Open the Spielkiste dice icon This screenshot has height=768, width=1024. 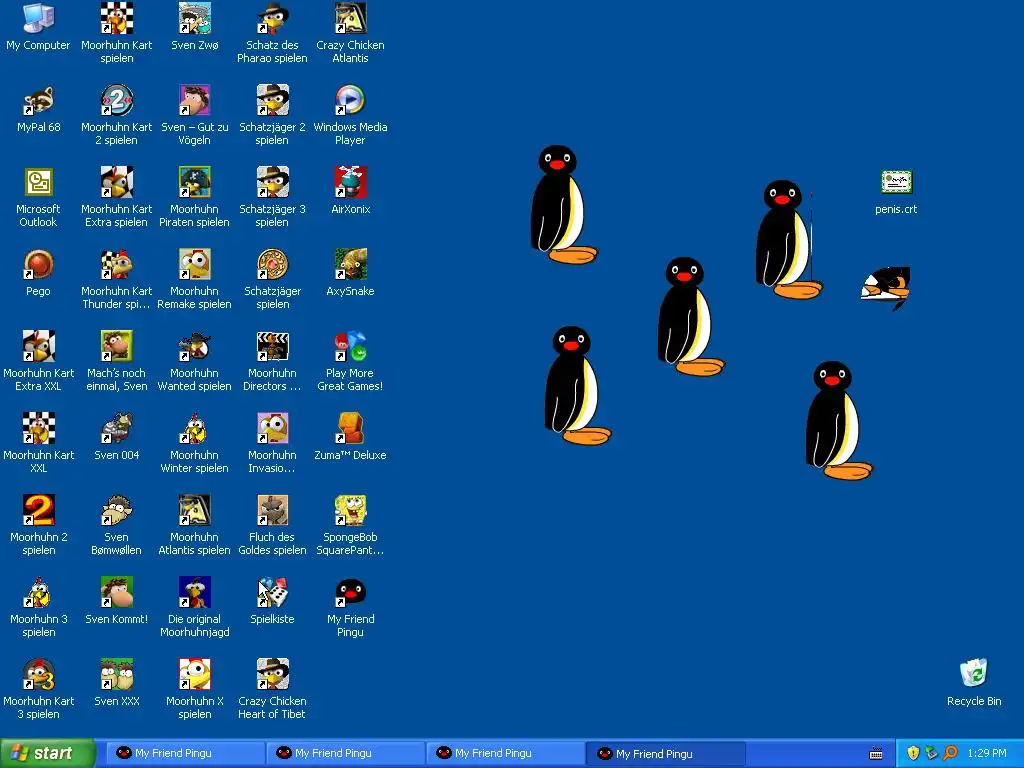[x=272, y=592]
